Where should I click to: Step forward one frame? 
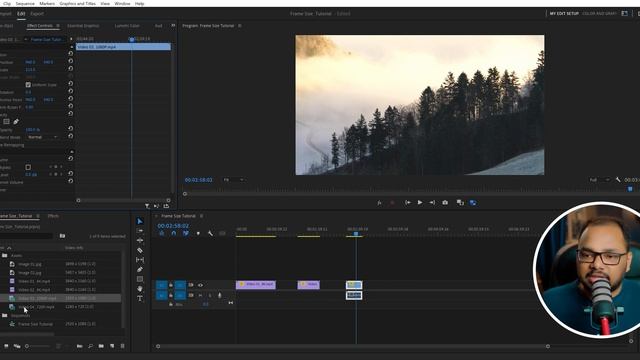tap(432, 202)
